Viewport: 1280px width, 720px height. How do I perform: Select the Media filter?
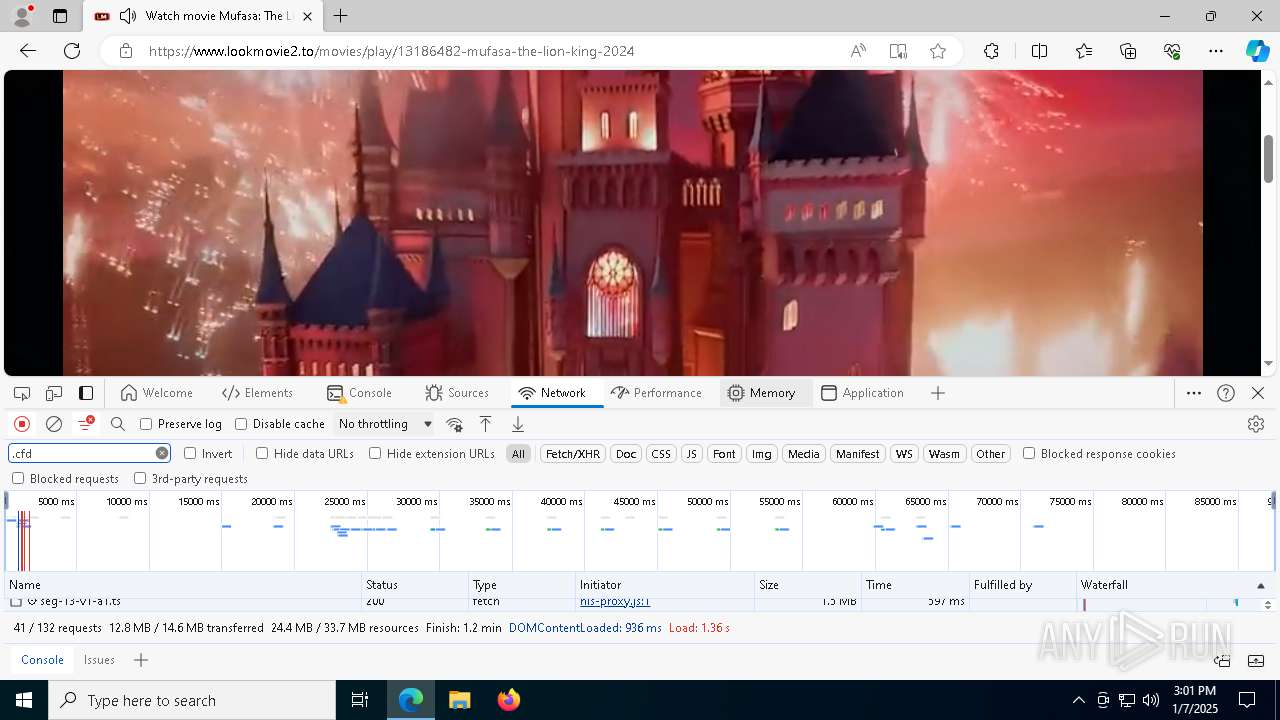click(x=803, y=454)
